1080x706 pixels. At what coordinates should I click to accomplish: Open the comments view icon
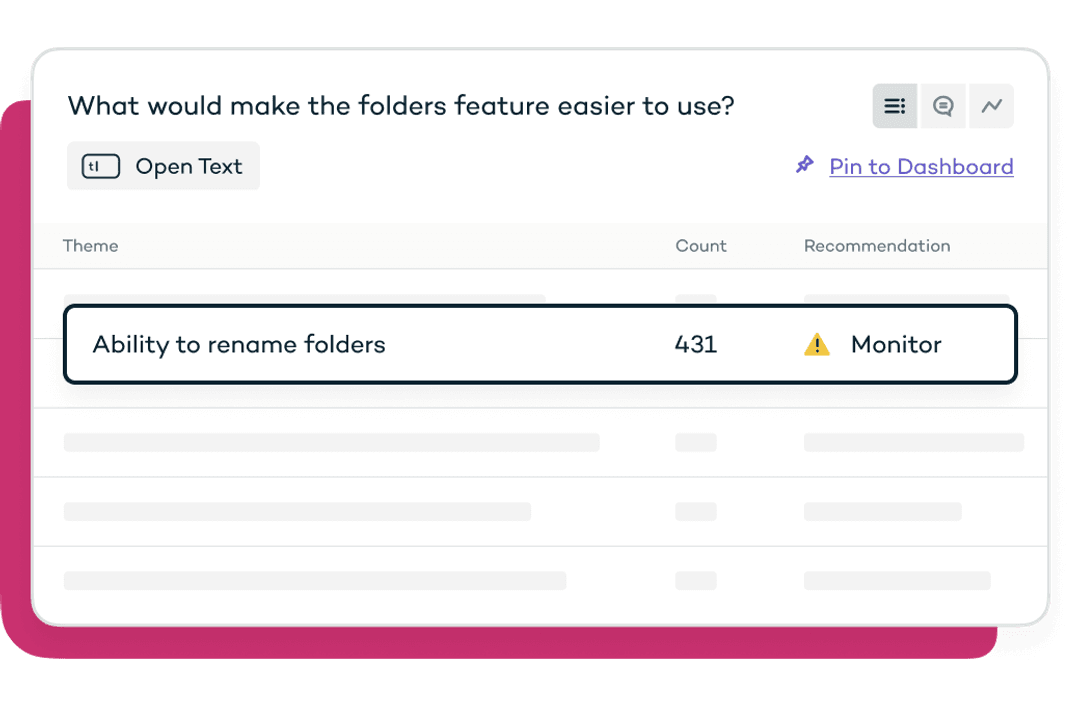[943, 106]
